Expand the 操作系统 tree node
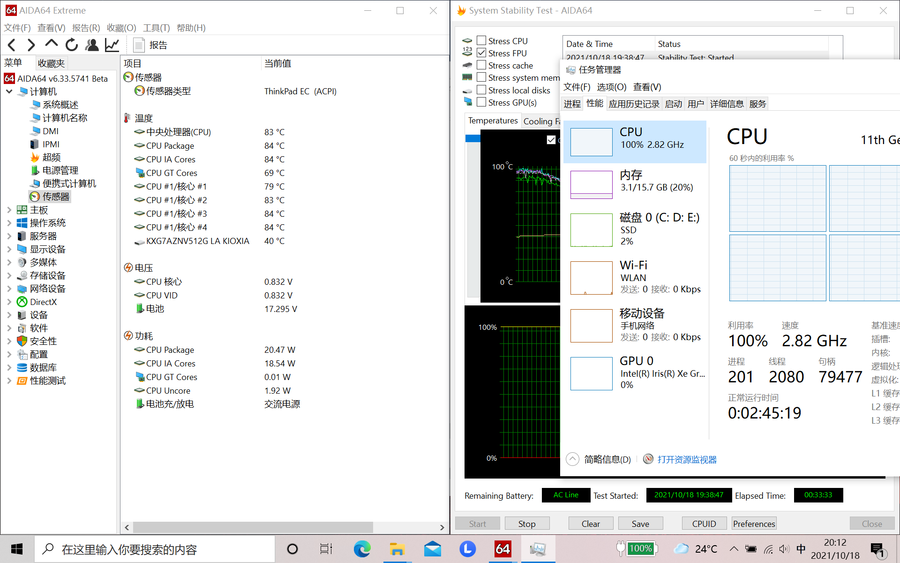 click(x=9, y=223)
